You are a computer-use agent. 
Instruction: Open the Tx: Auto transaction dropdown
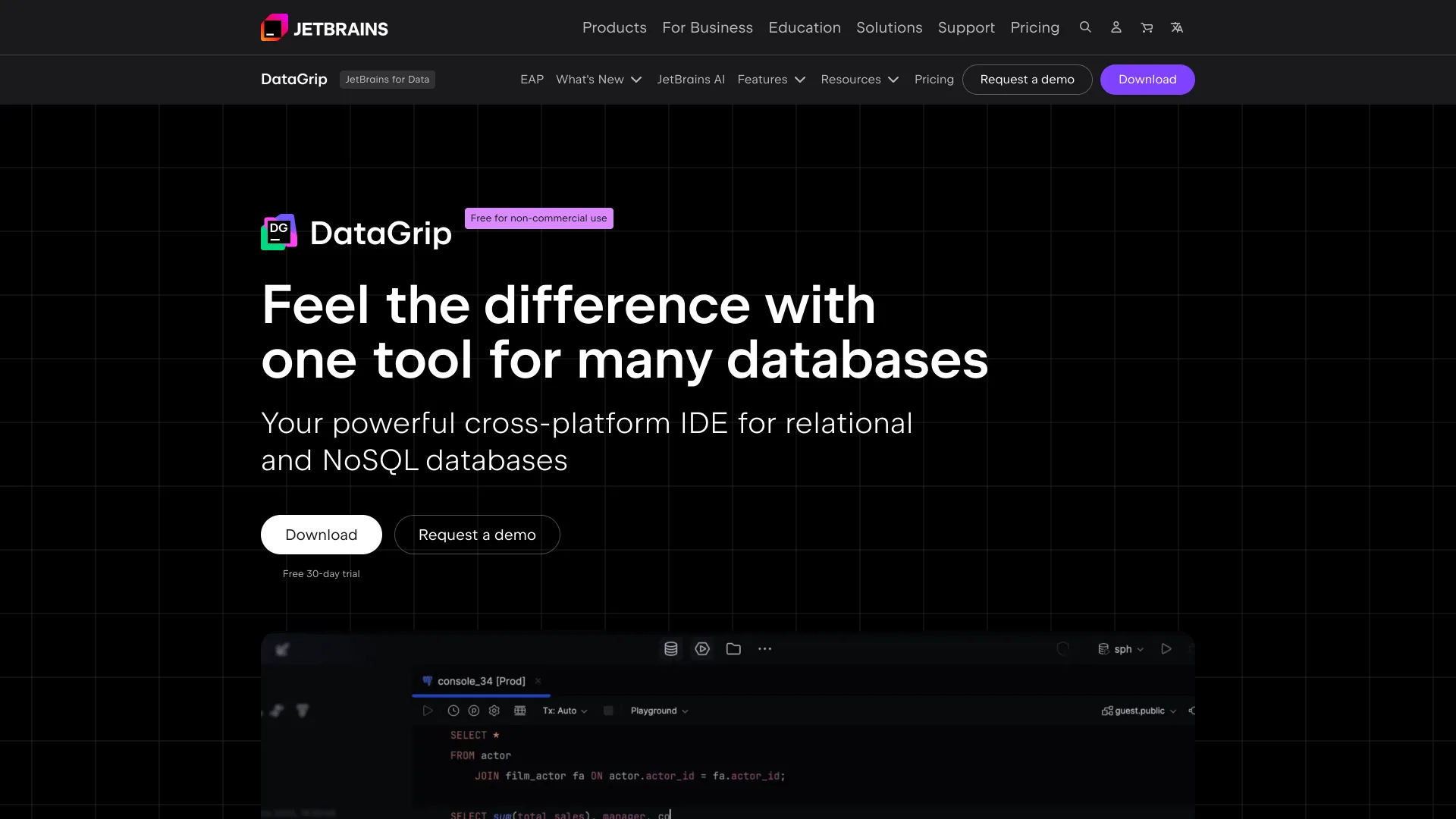(565, 711)
